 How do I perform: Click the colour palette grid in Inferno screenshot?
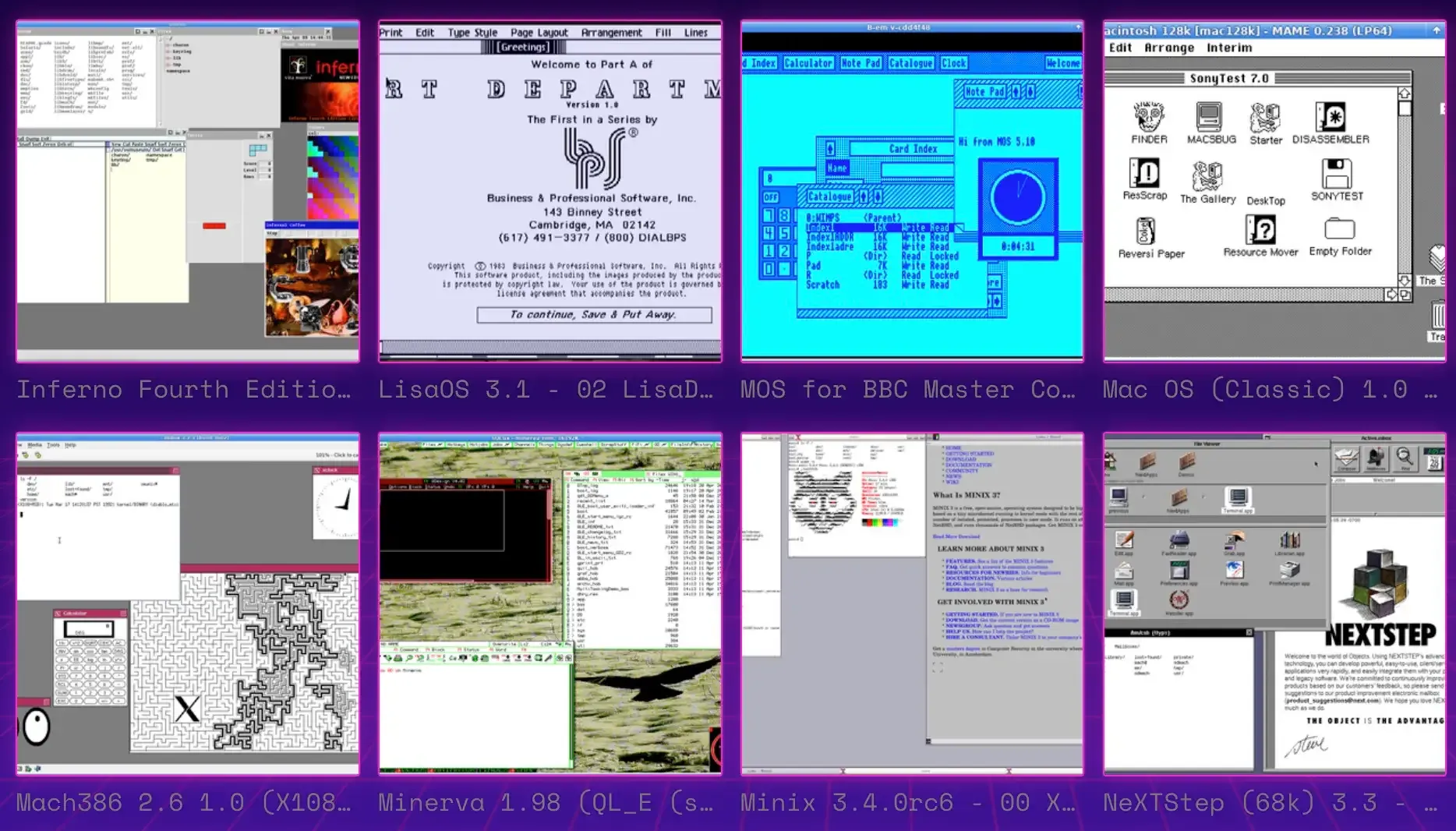click(333, 179)
